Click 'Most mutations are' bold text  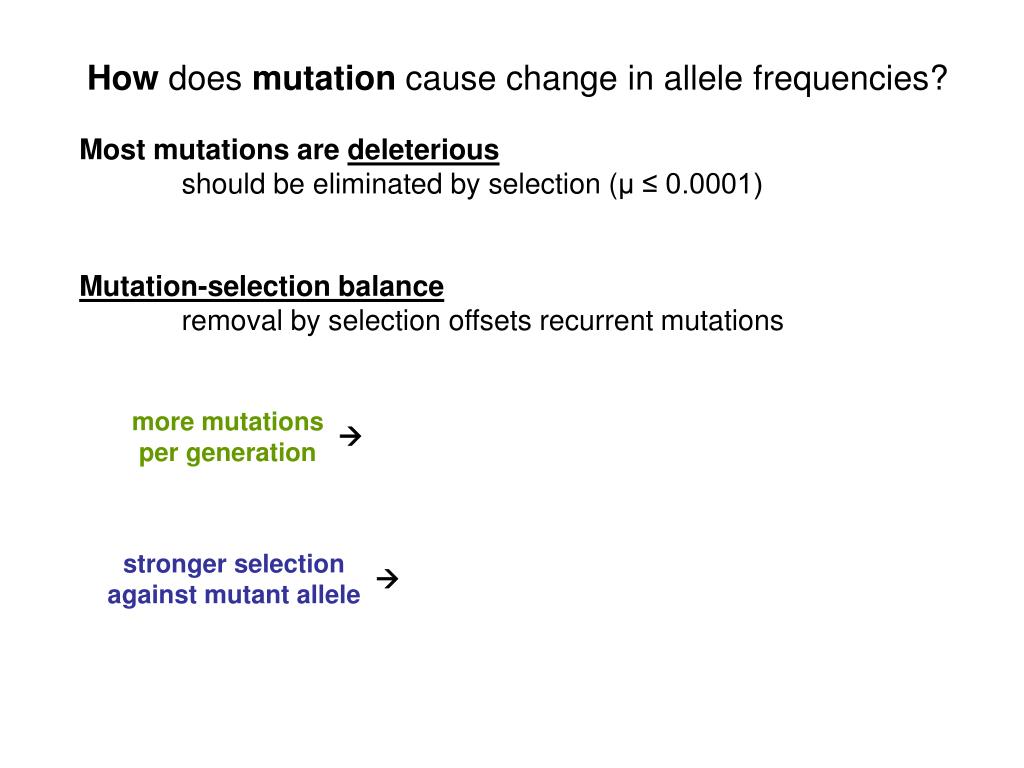click(x=210, y=150)
